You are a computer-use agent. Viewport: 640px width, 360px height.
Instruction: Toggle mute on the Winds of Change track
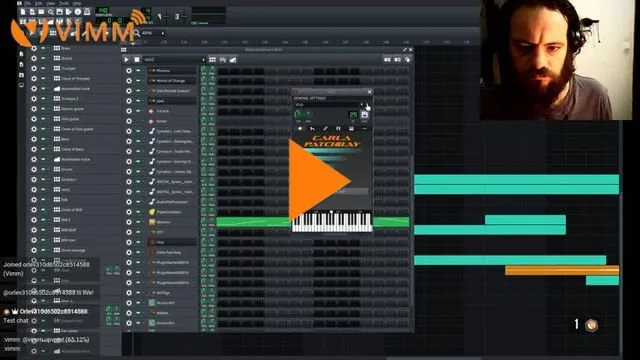click(139, 80)
